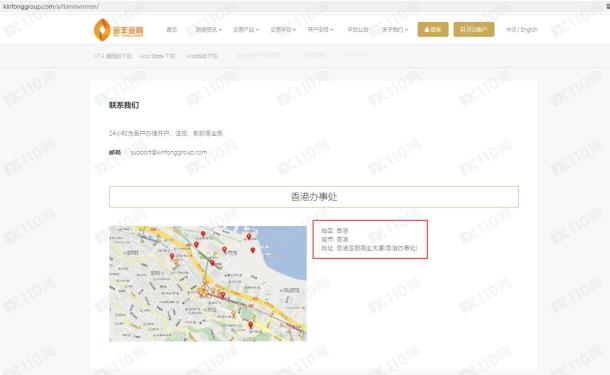Image resolution: width=610 pixels, height=375 pixels.
Task: Switch language to English
Action: click(529, 30)
